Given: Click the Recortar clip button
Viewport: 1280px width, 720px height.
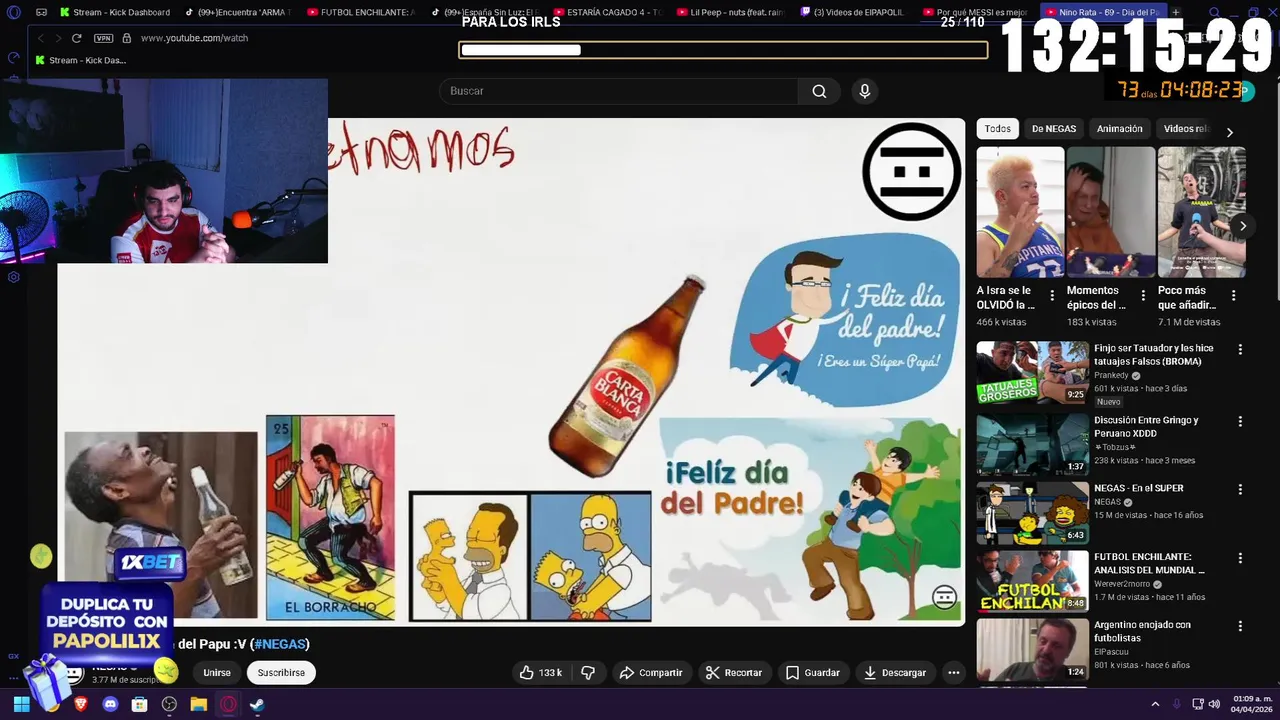Looking at the screenshot, I should pos(734,673).
